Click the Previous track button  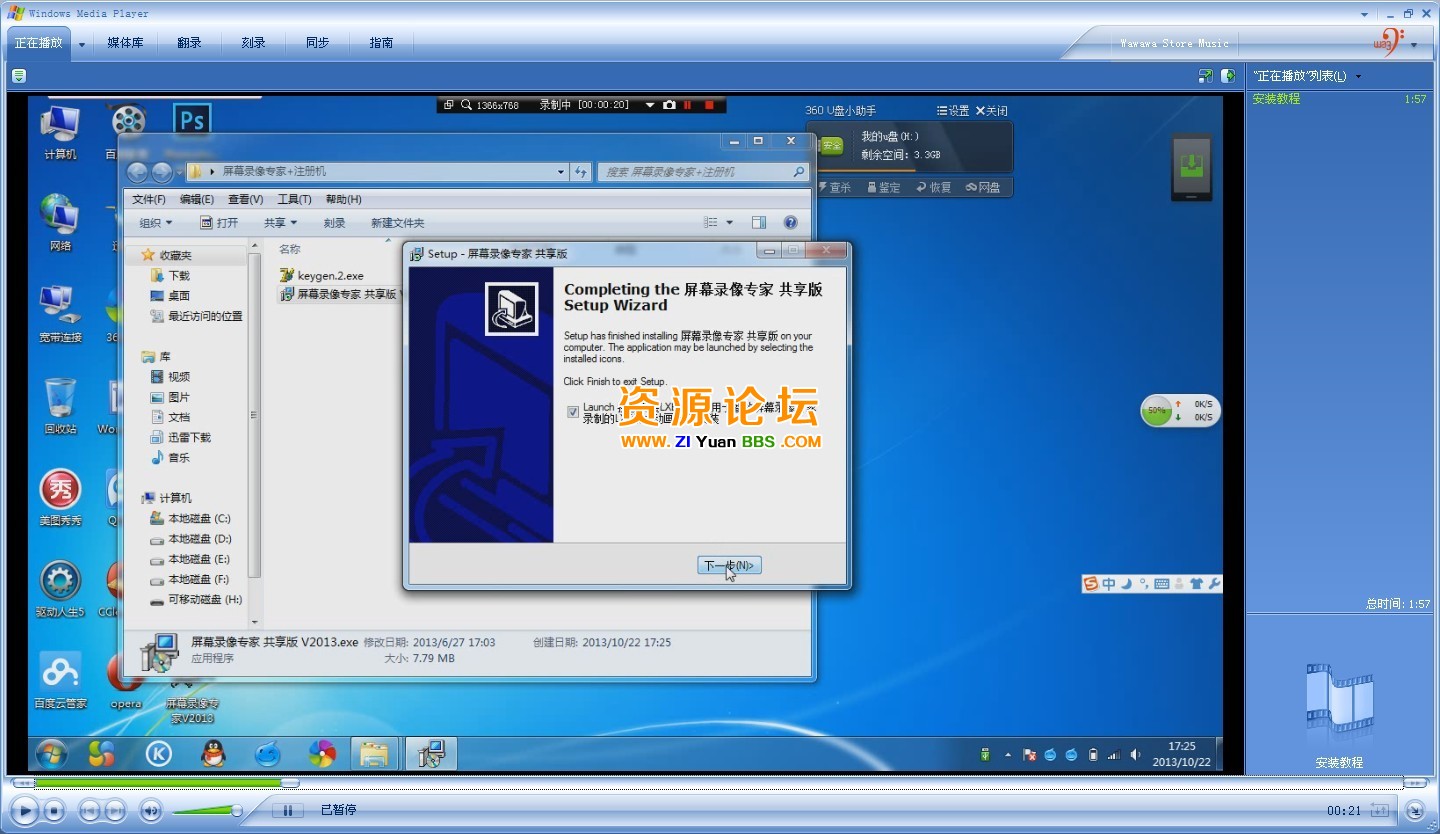[x=89, y=810]
